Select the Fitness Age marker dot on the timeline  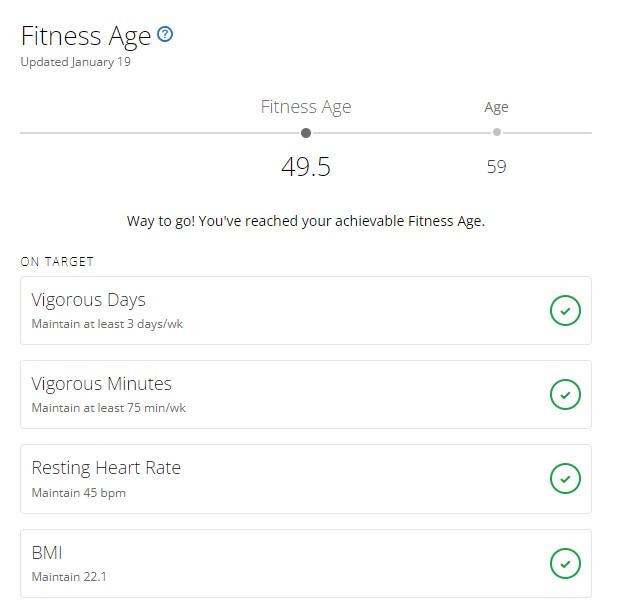(306, 133)
